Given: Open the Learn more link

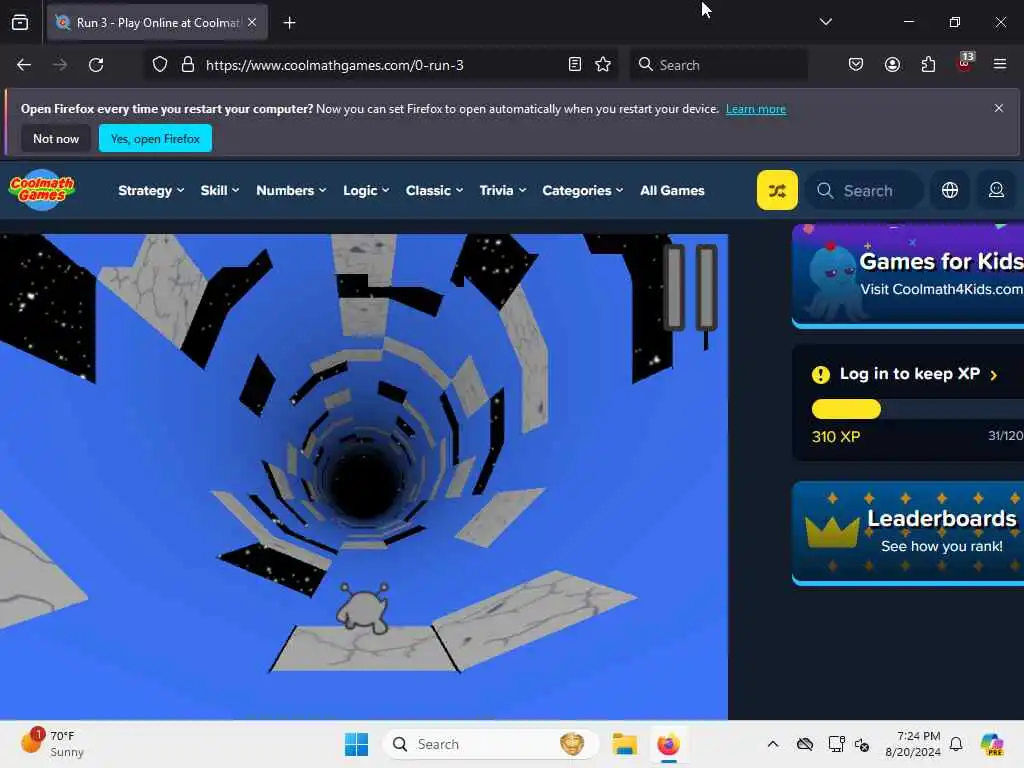Looking at the screenshot, I should (x=756, y=109).
